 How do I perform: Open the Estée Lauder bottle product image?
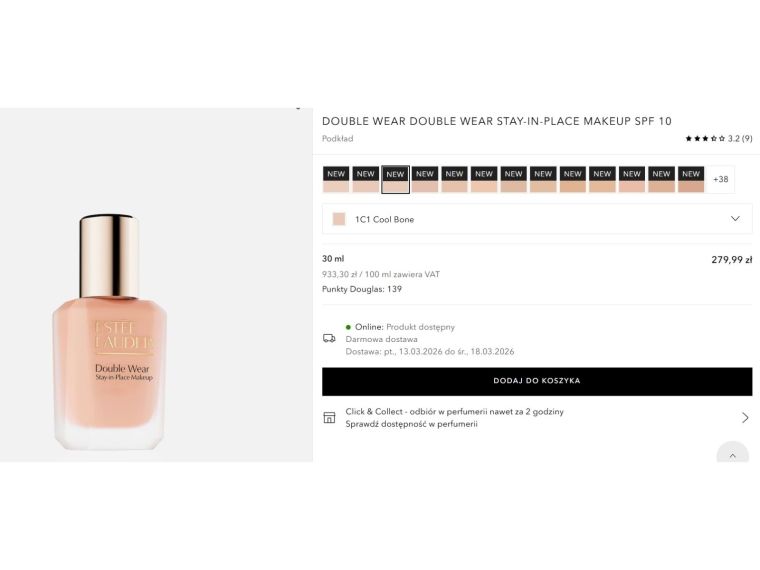pos(110,332)
